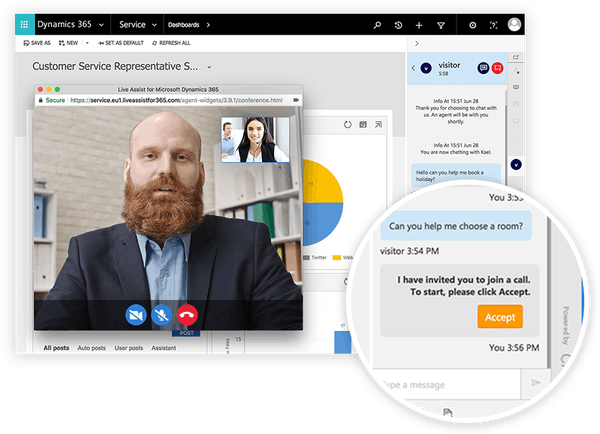Image resolution: width=600 pixels, height=434 pixels.
Task: Click Refresh All
Action: click(x=171, y=43)
